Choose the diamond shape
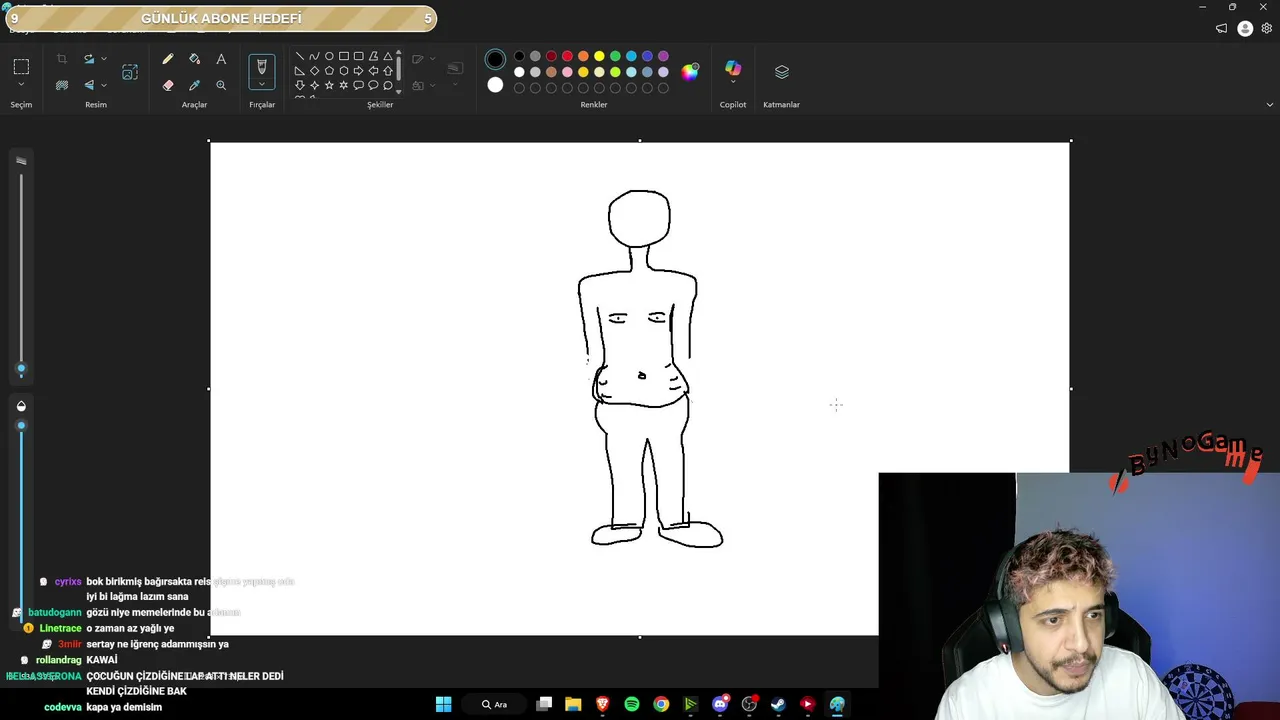Viewport: 1280px width, 720px height. [x=314, y=71]
